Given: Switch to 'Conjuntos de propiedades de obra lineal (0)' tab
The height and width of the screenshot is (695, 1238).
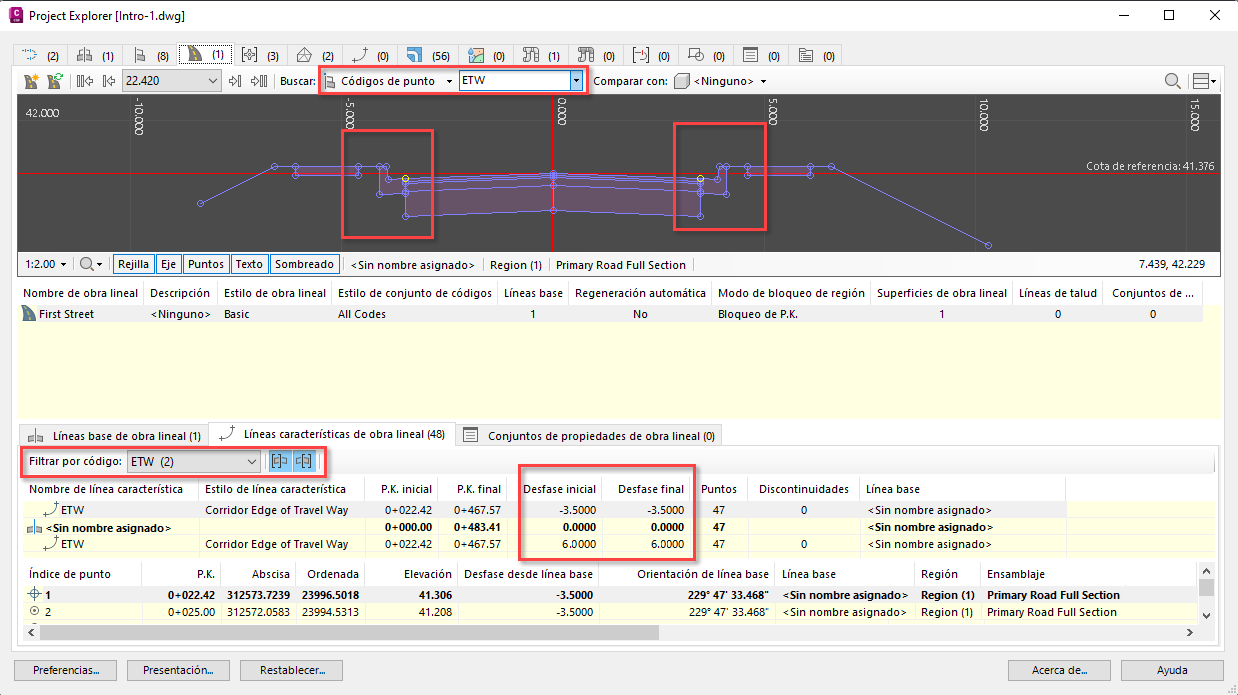Looking at the screenshot, I should click(588, 436).
